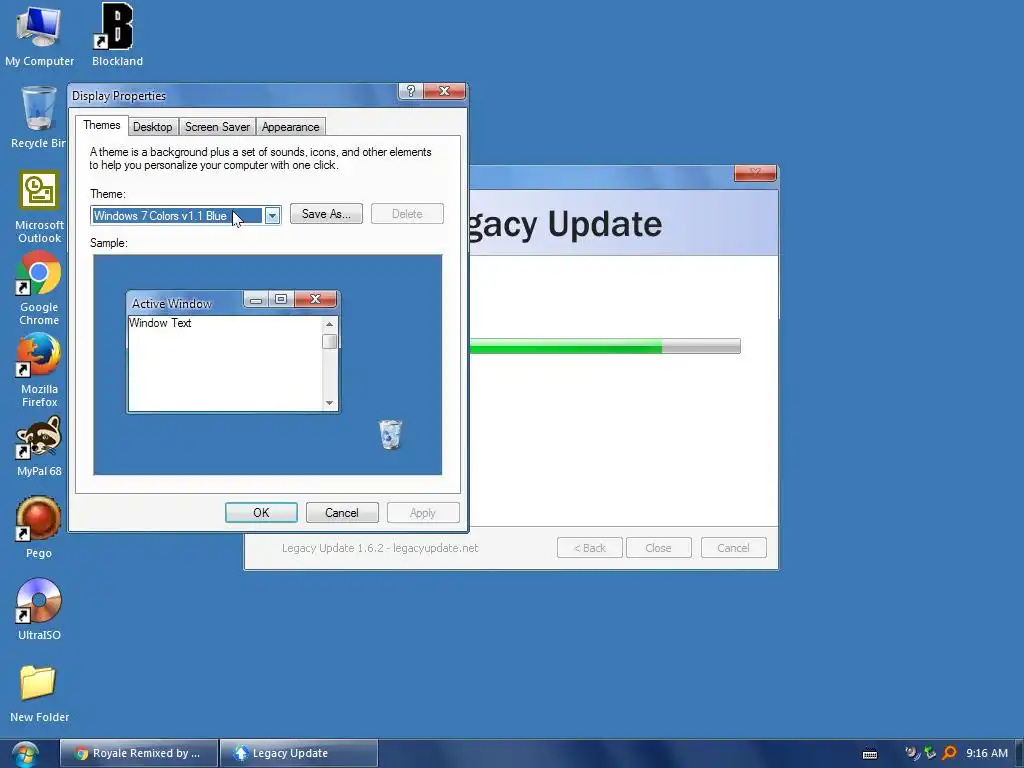Click Window Text in sample
The width and height of the screenshot is (1024, 768).
coord(160,323)
